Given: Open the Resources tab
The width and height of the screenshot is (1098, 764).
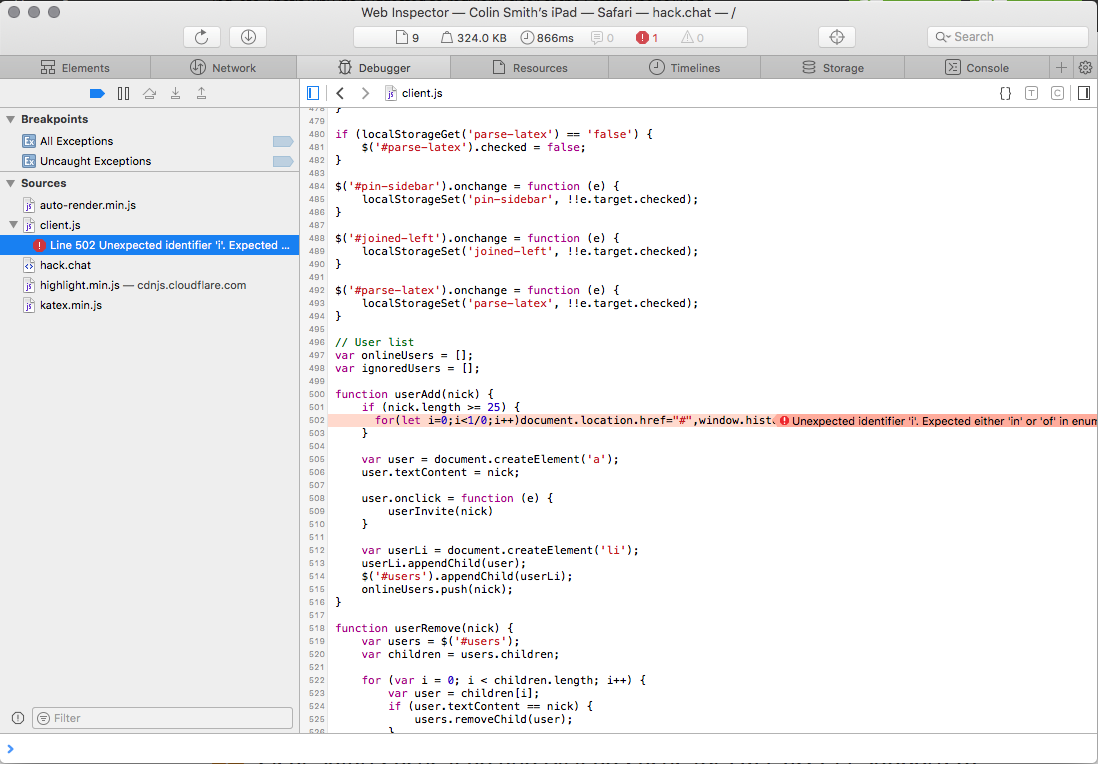Looking at the screenshot, I should [x=529, y=68].
